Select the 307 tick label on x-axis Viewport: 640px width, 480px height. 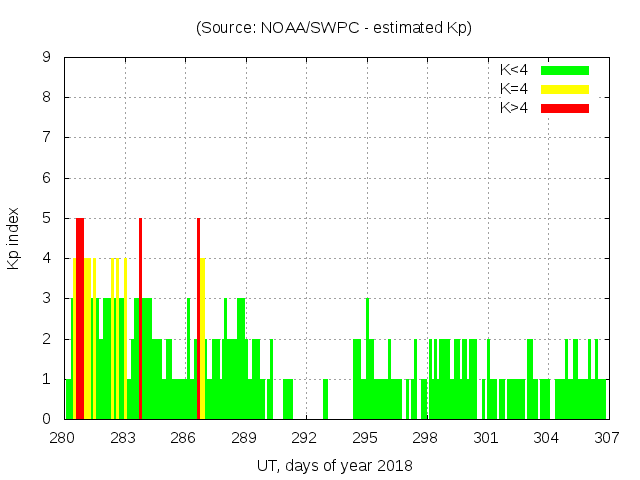pyautogui.click(x=606, y=437)
